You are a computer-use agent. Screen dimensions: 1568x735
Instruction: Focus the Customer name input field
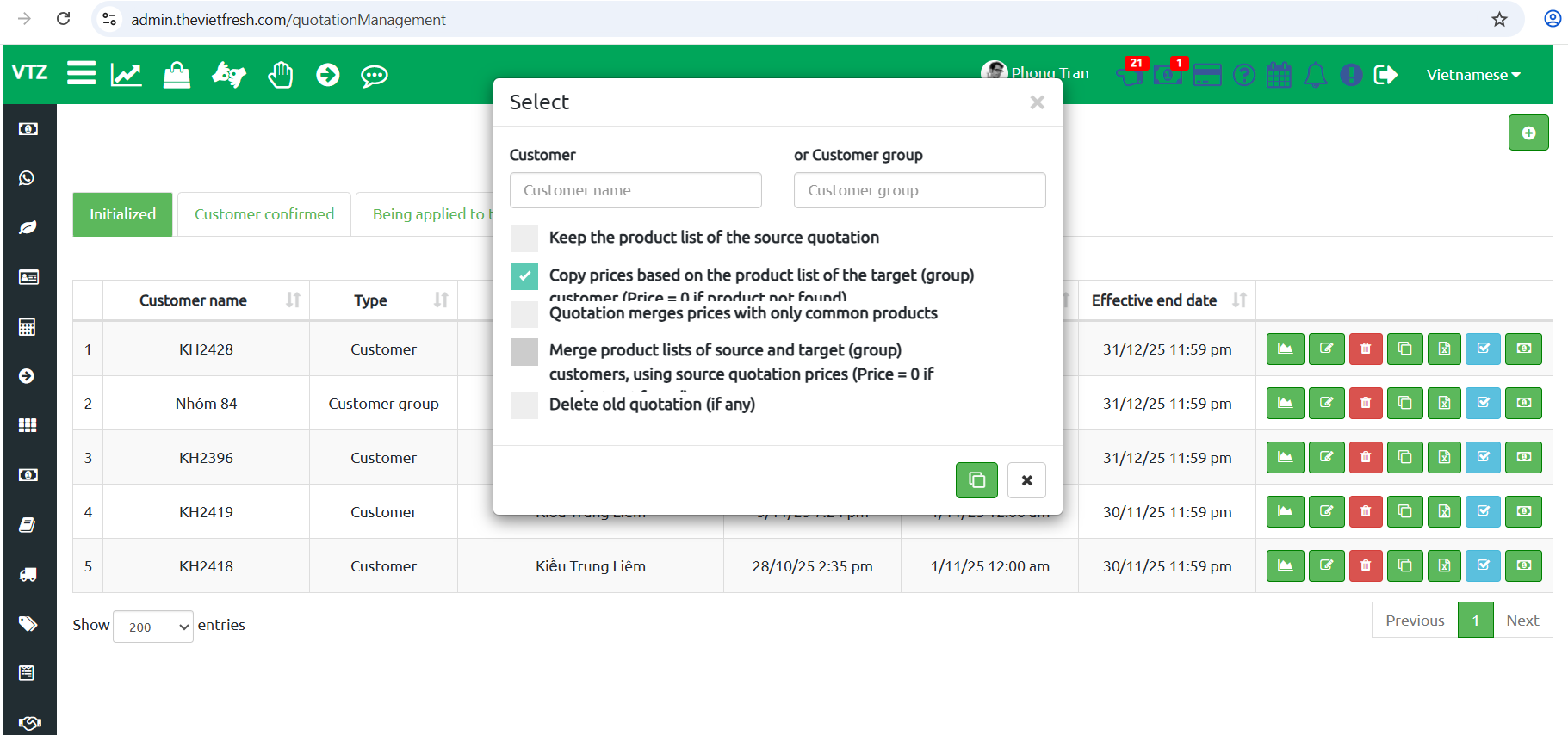[635, 190]
